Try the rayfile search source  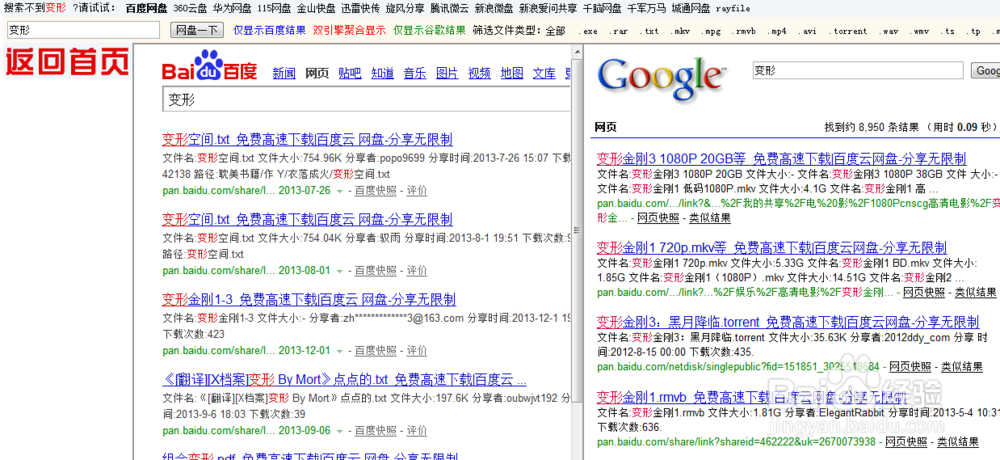[733, 8]
